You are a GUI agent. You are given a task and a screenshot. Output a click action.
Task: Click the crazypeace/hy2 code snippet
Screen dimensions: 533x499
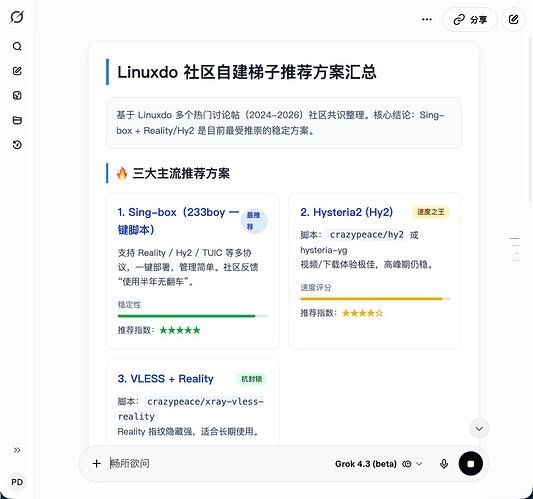pyautogui.click(x=367, y=235)
